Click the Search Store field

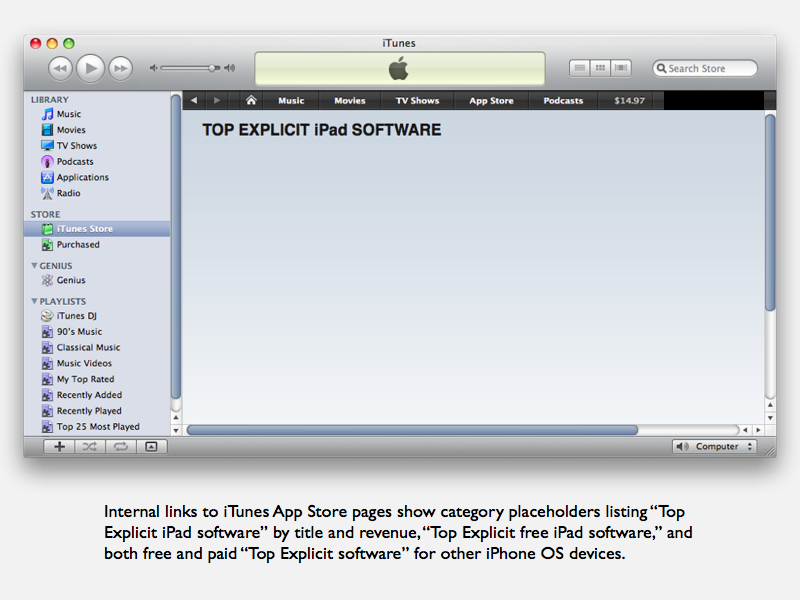pos(705,68)
